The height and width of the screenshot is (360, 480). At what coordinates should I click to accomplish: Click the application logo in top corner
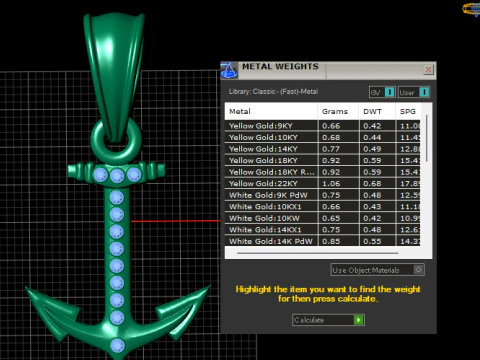point(471,9)
